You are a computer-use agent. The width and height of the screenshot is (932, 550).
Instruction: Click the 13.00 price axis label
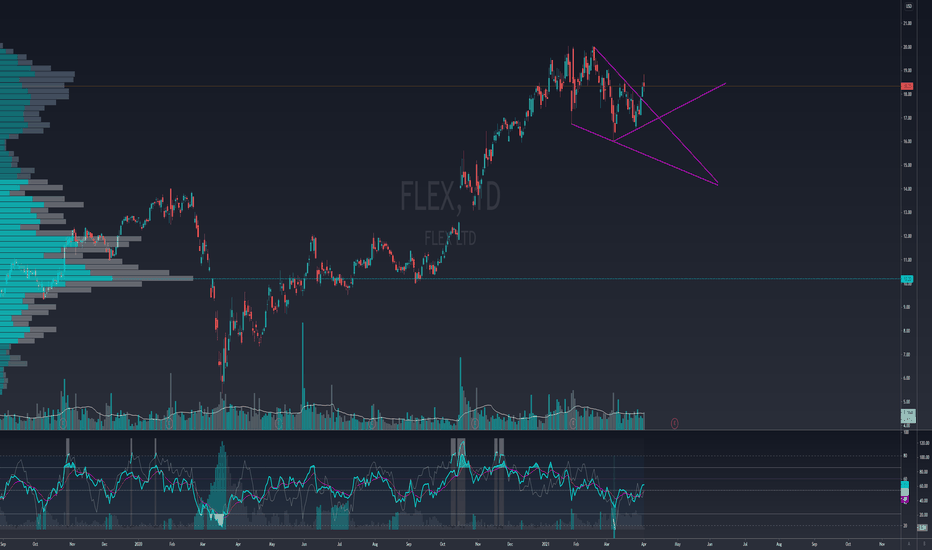pyautogui.click(x=908, y=212)
